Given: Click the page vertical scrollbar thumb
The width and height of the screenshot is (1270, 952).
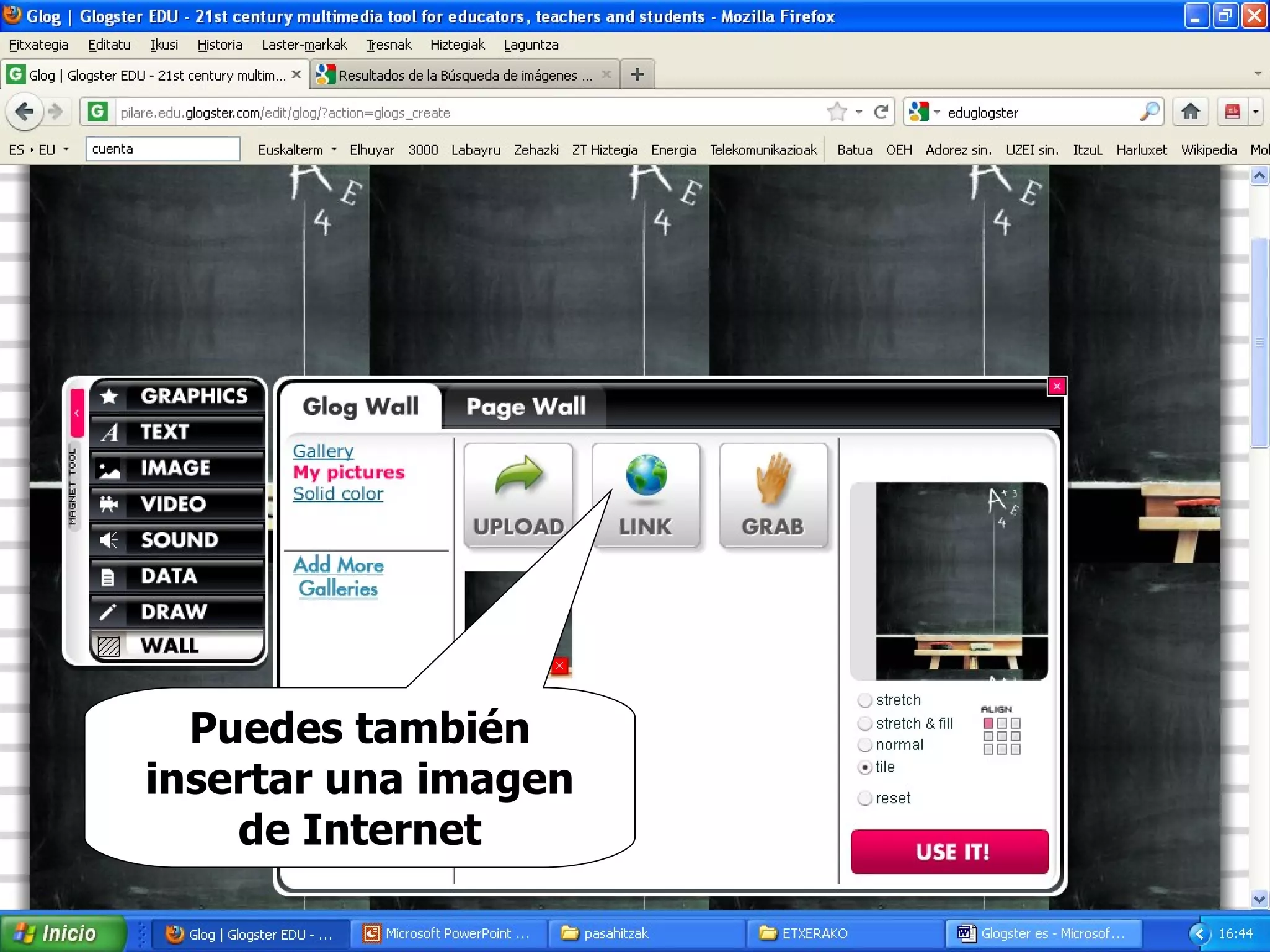Looking at the screenshot, I should pyautogui.click(x=1259, y=342).
